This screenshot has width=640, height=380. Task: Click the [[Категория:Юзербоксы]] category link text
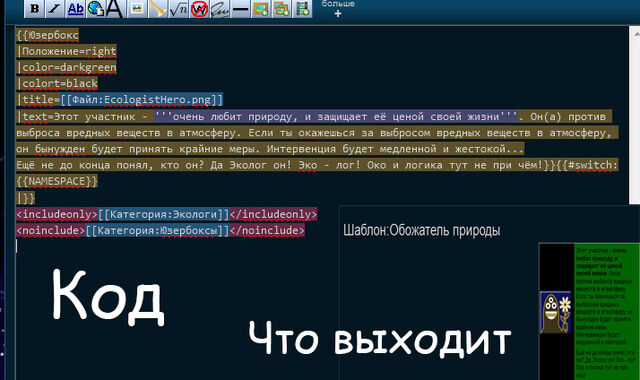157,231
